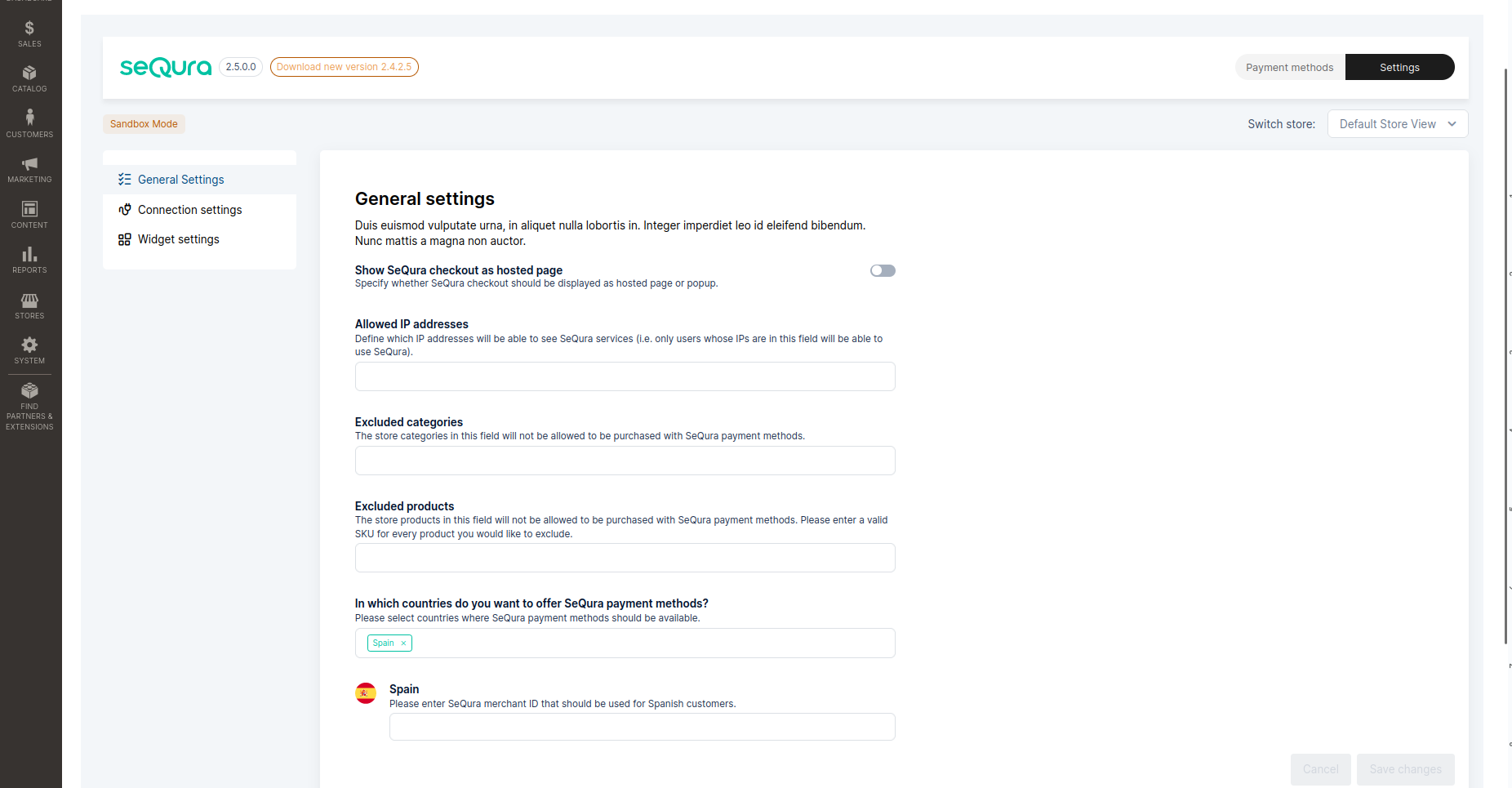Select Widget settings in side menu
The image size is (1512, 788).
[x=199, y=239]
